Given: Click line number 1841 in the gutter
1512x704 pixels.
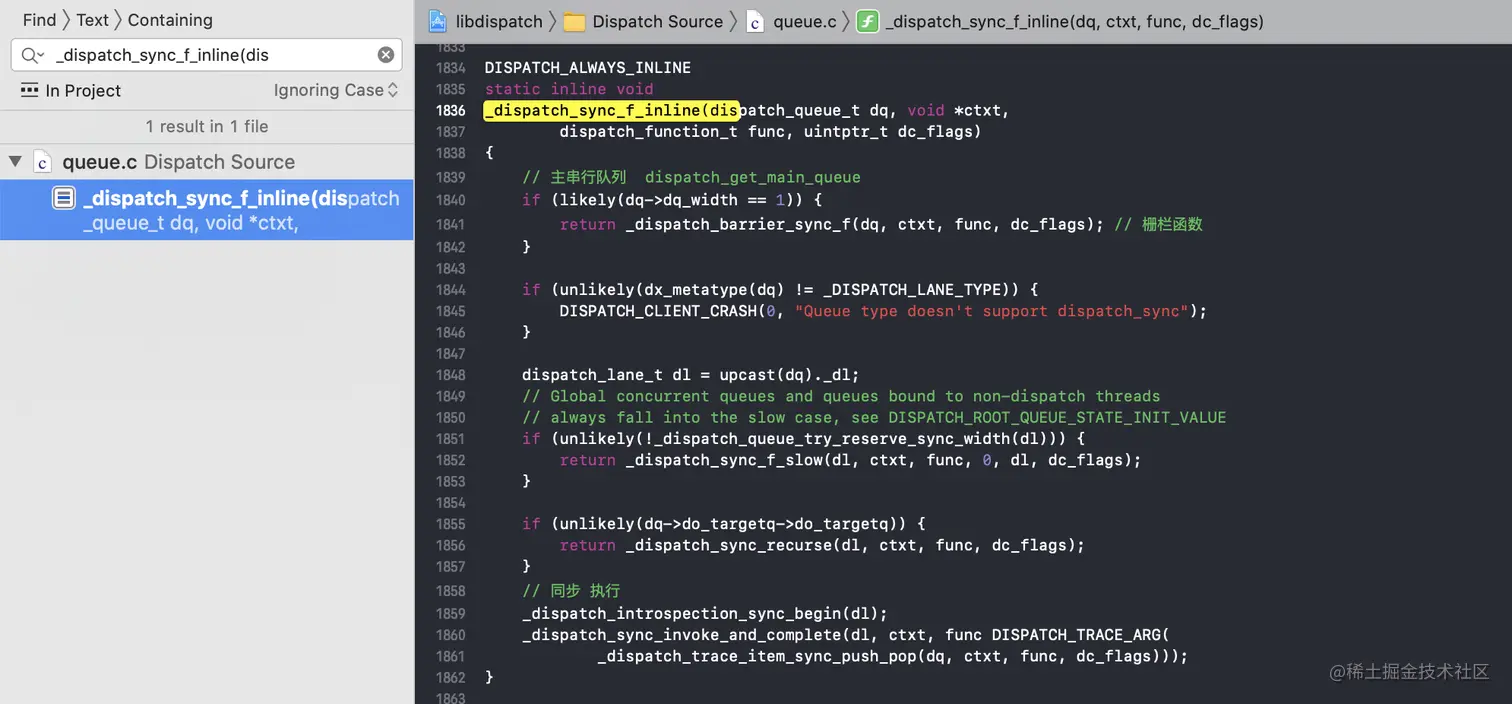Looking at the screenshot, I should (x=451, y=225).
